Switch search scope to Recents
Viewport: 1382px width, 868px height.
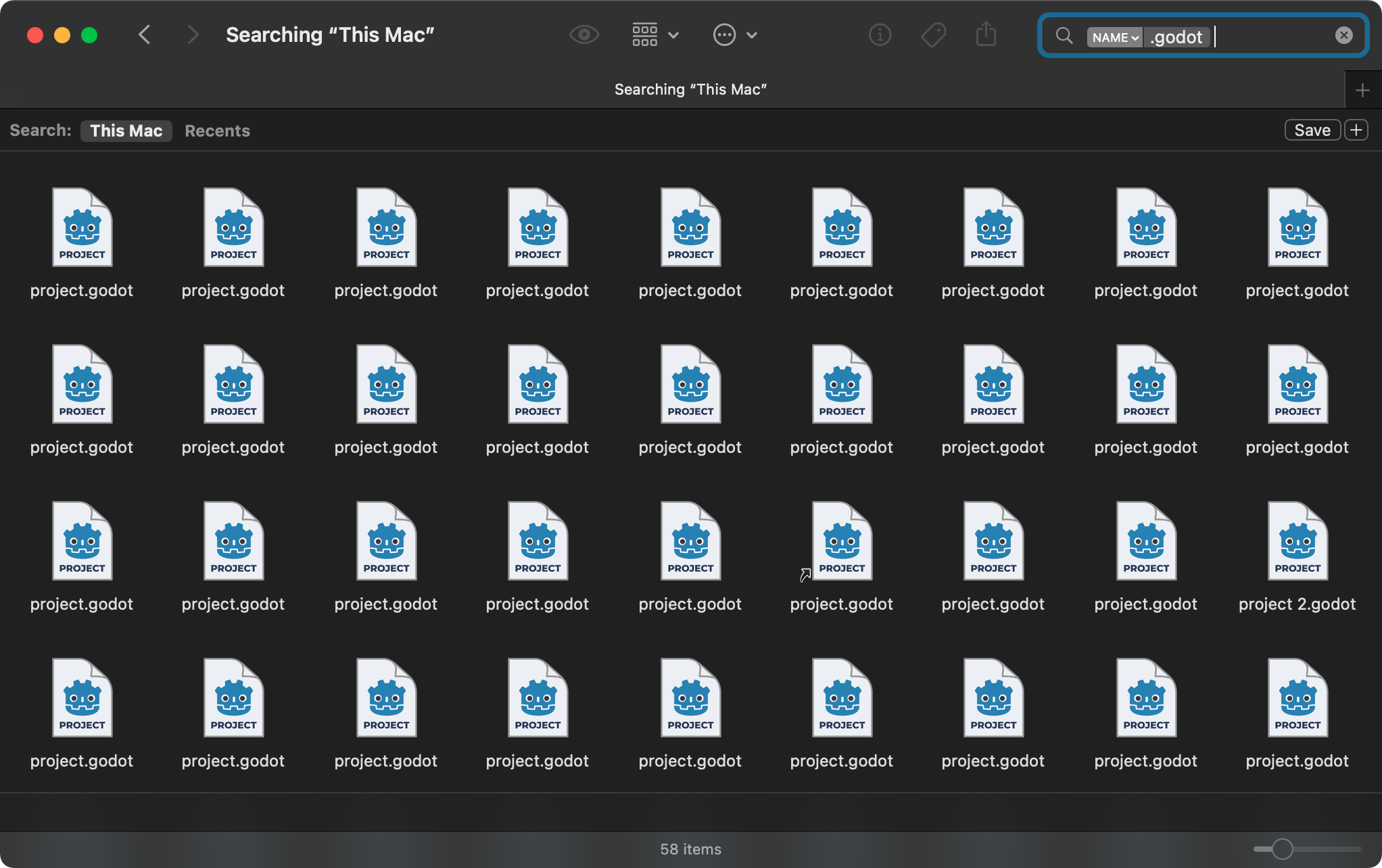point(217,130)
